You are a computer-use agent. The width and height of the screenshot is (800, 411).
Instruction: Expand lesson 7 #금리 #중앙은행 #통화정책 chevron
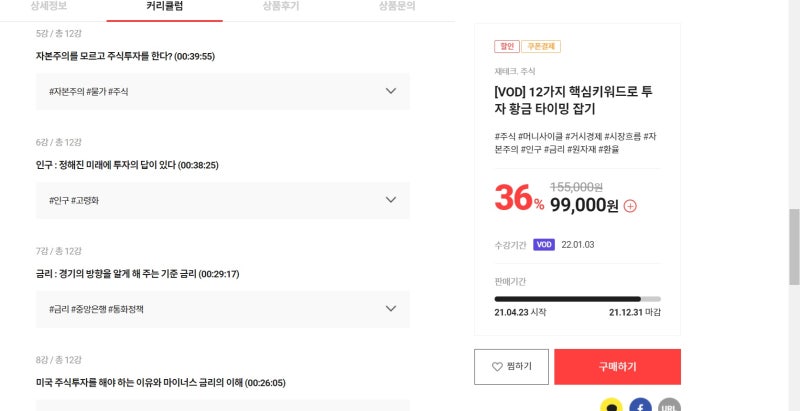391,308
